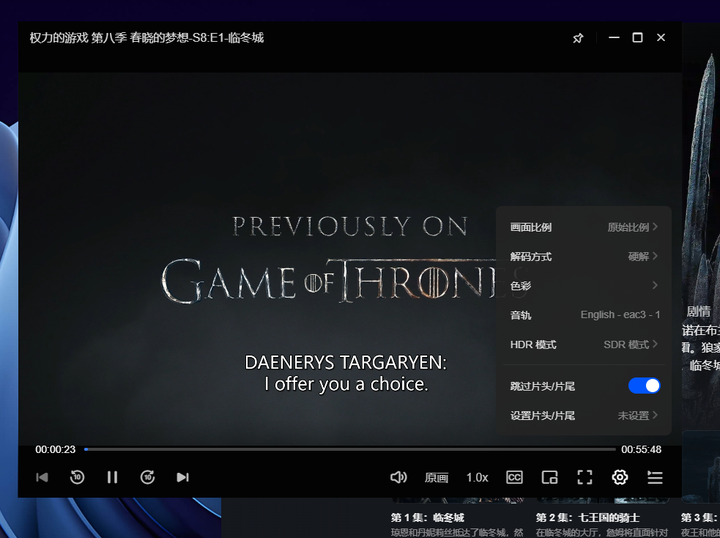
Task: Open 设置片头/片尾 settings
Action: (x=638, y=416)
